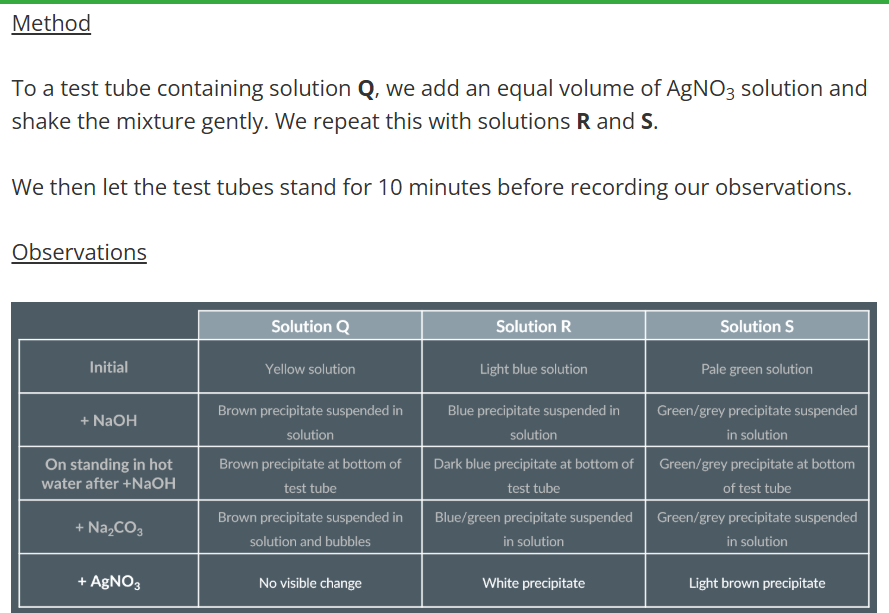Click the Yellow solution cell
The width and height of the screenshot is (889, 613).
coord(310,369)
